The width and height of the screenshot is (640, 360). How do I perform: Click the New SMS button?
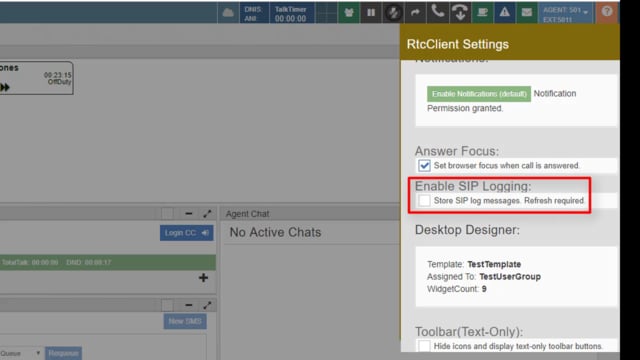(x=185, y=321)
